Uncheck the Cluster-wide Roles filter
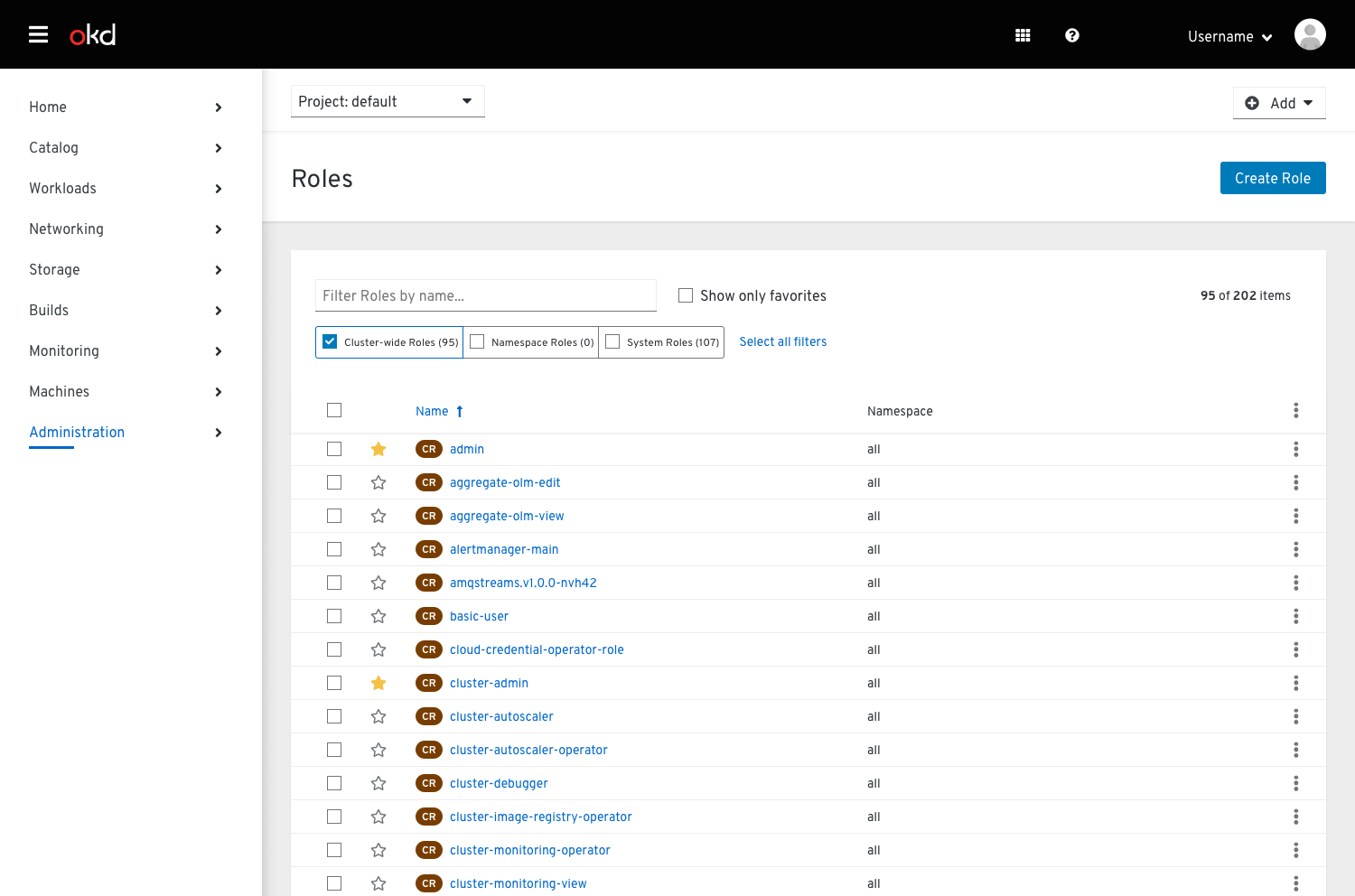 click(x=330, y=341)
